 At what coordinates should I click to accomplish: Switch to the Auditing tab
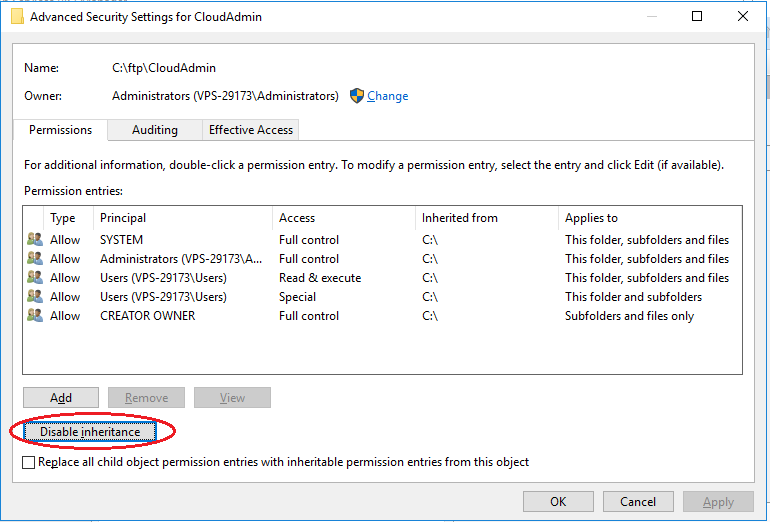coord(155,130)
